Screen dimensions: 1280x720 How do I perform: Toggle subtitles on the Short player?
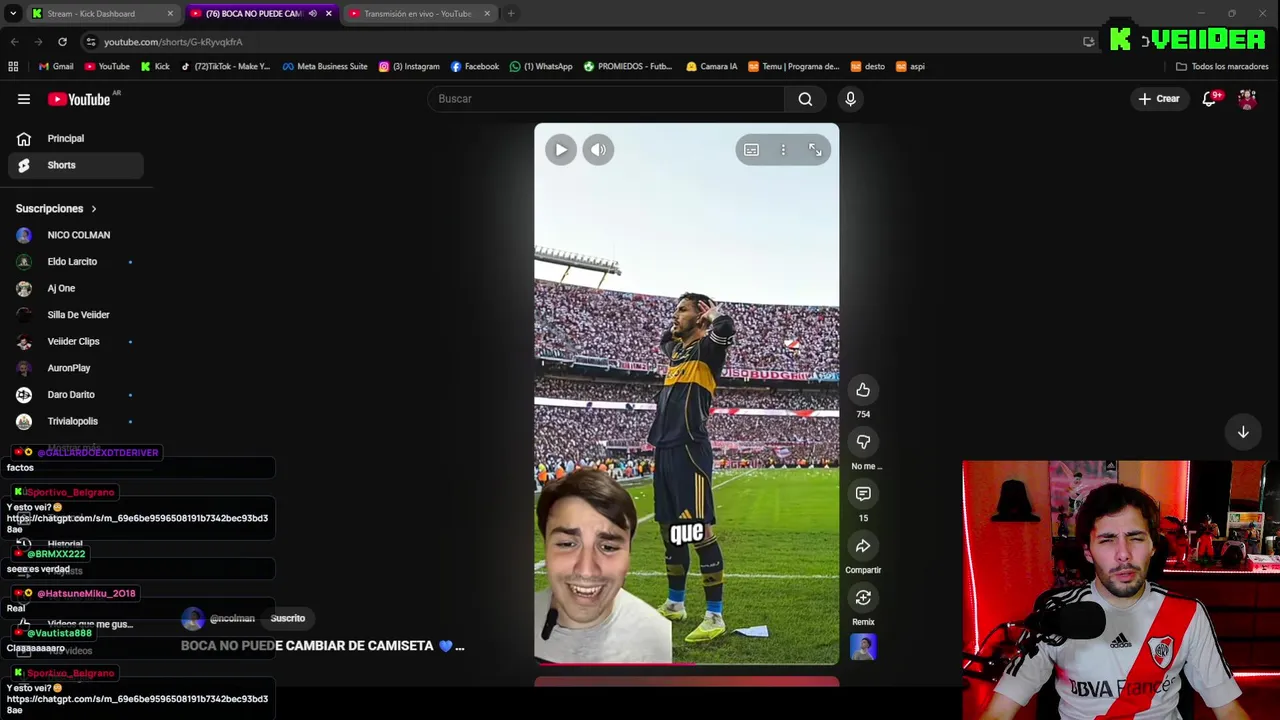(x=751, y=150)
